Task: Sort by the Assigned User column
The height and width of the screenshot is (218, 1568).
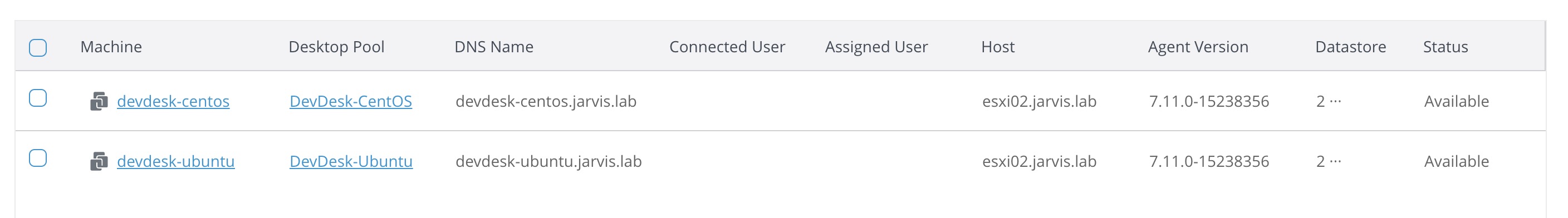Action: pos(876,47)
